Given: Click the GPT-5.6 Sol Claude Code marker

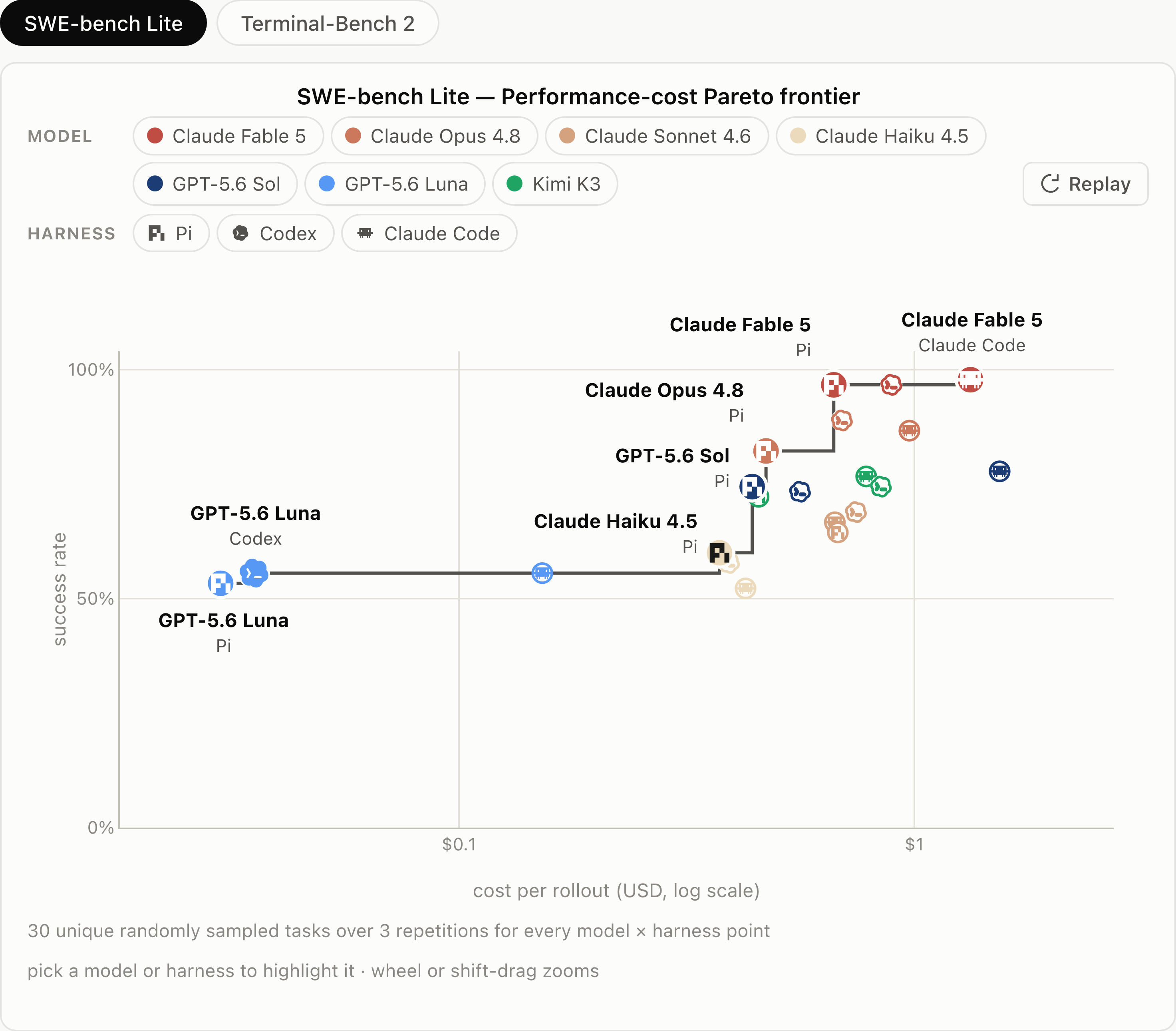Looking at the screenshot, I should click(999, 471).
